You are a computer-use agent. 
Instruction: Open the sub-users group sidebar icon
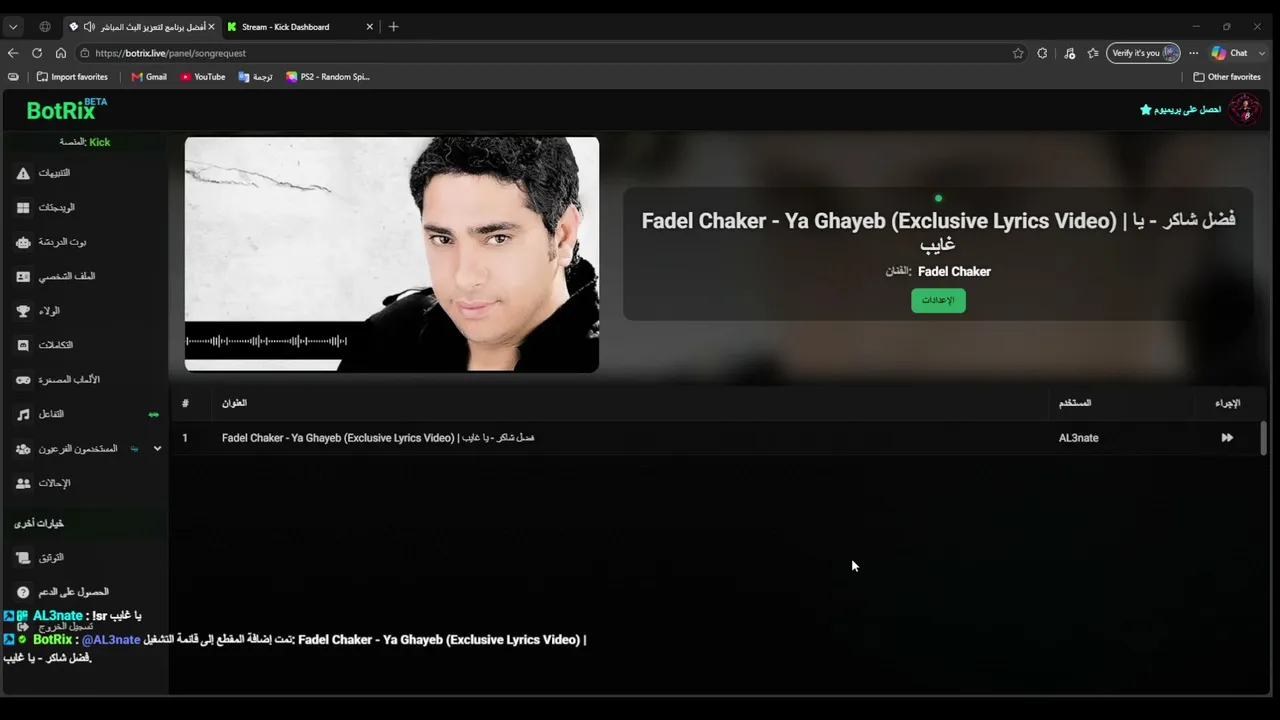click(23, 449)
